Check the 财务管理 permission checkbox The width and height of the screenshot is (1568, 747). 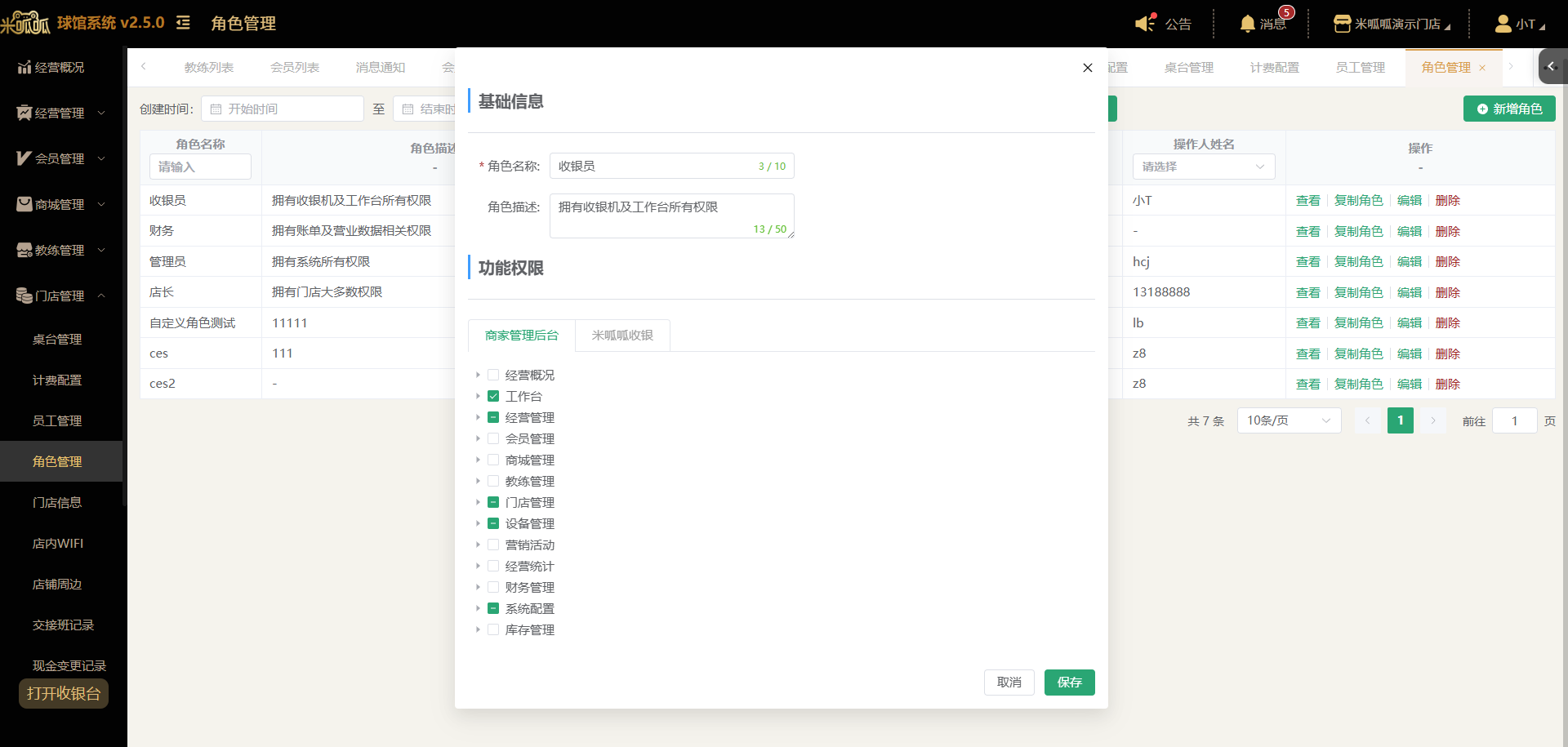[493, 587]
